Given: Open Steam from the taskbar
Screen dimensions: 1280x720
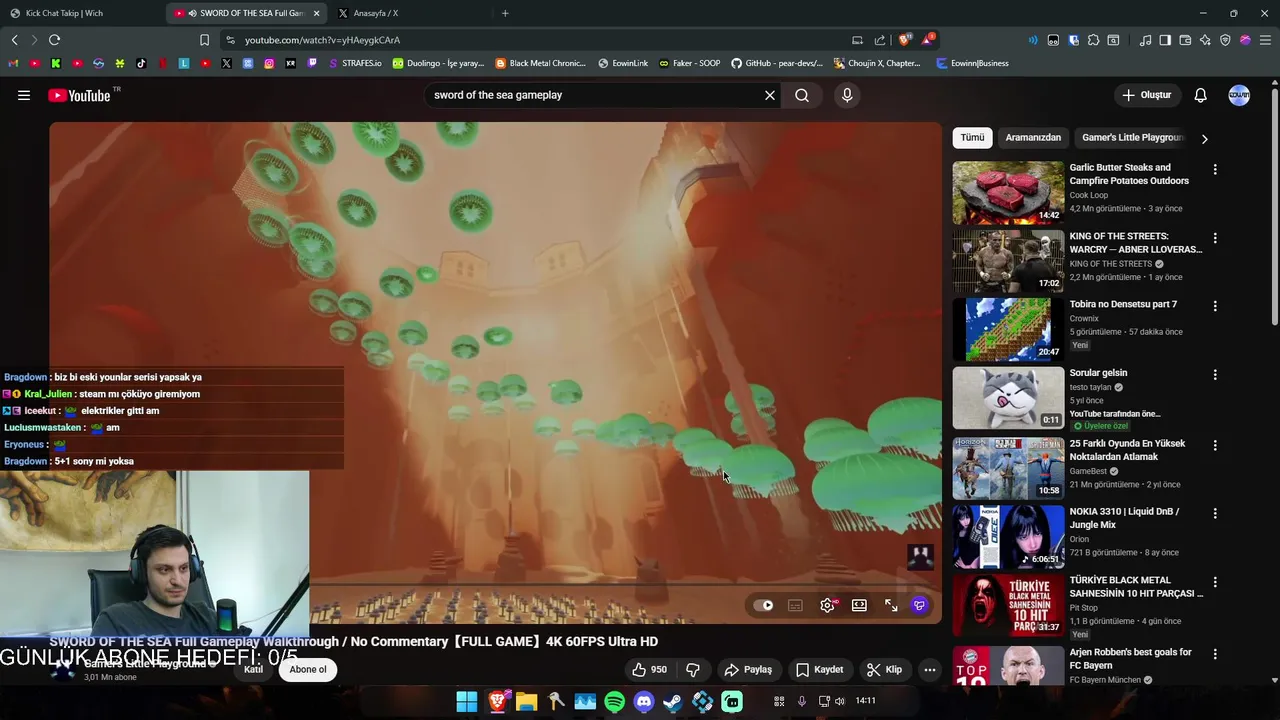Looking at the screenshot, I should point(673,702).
